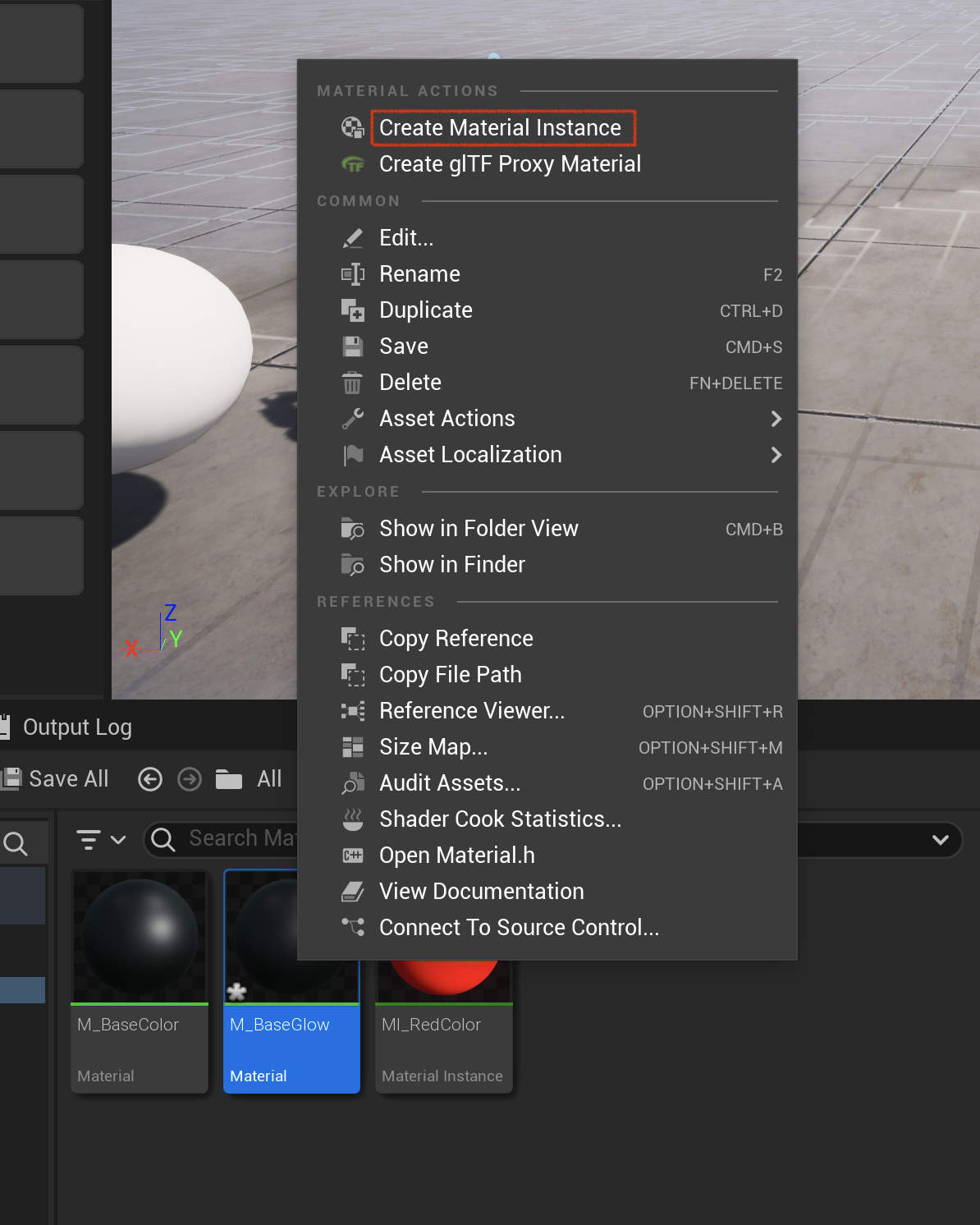Open the filter options dropdown

pyautogui.click(x=101, y=840)
